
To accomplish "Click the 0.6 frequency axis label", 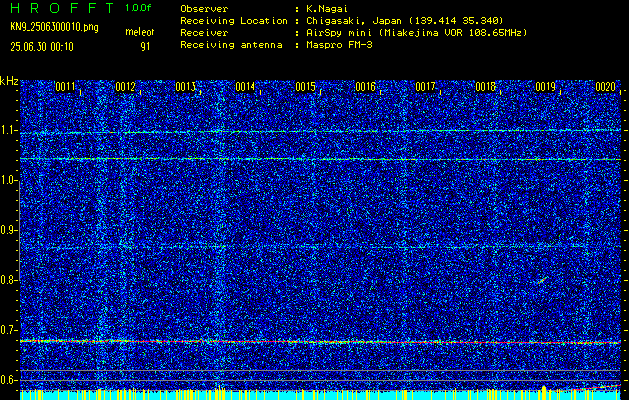I will click(8, 380).
